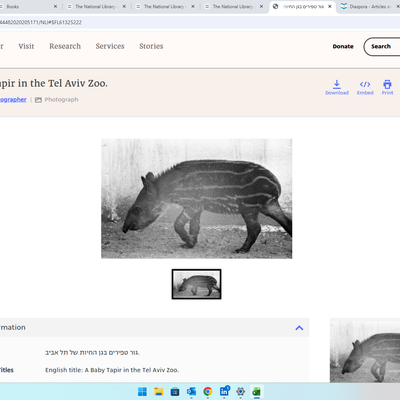Follow the photographer link
Viewport: 400px width, 400px height.
(13, 99)
